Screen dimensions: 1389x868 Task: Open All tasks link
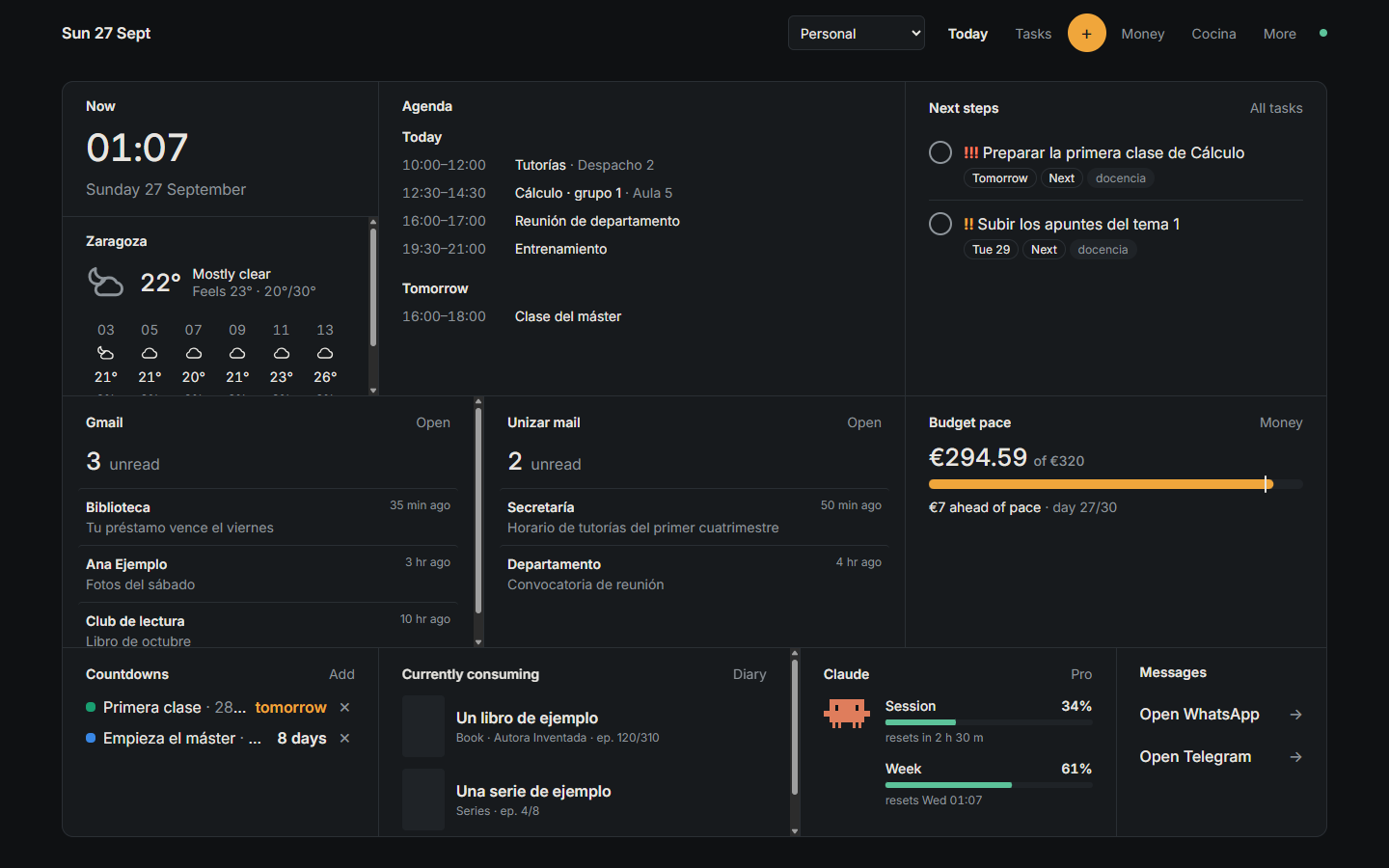(1276, 108)
